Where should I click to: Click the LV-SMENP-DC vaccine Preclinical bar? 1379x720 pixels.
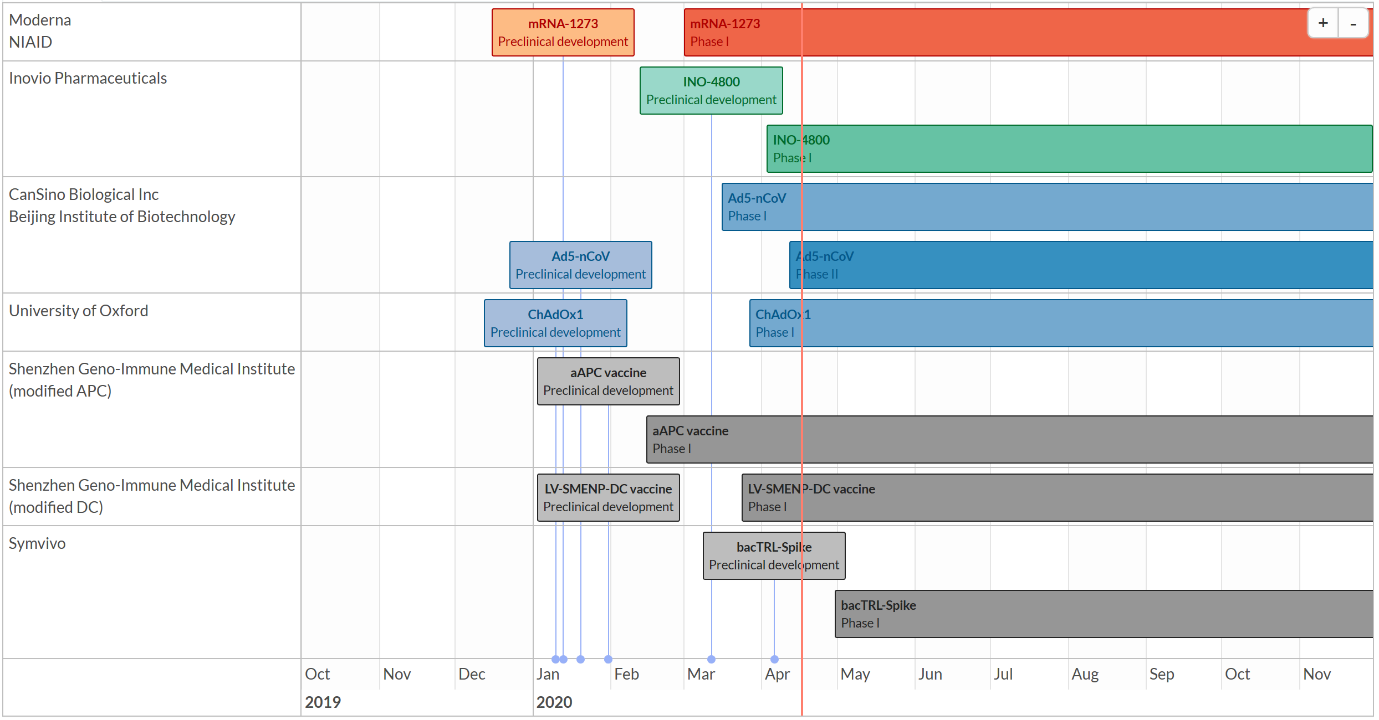607,497
